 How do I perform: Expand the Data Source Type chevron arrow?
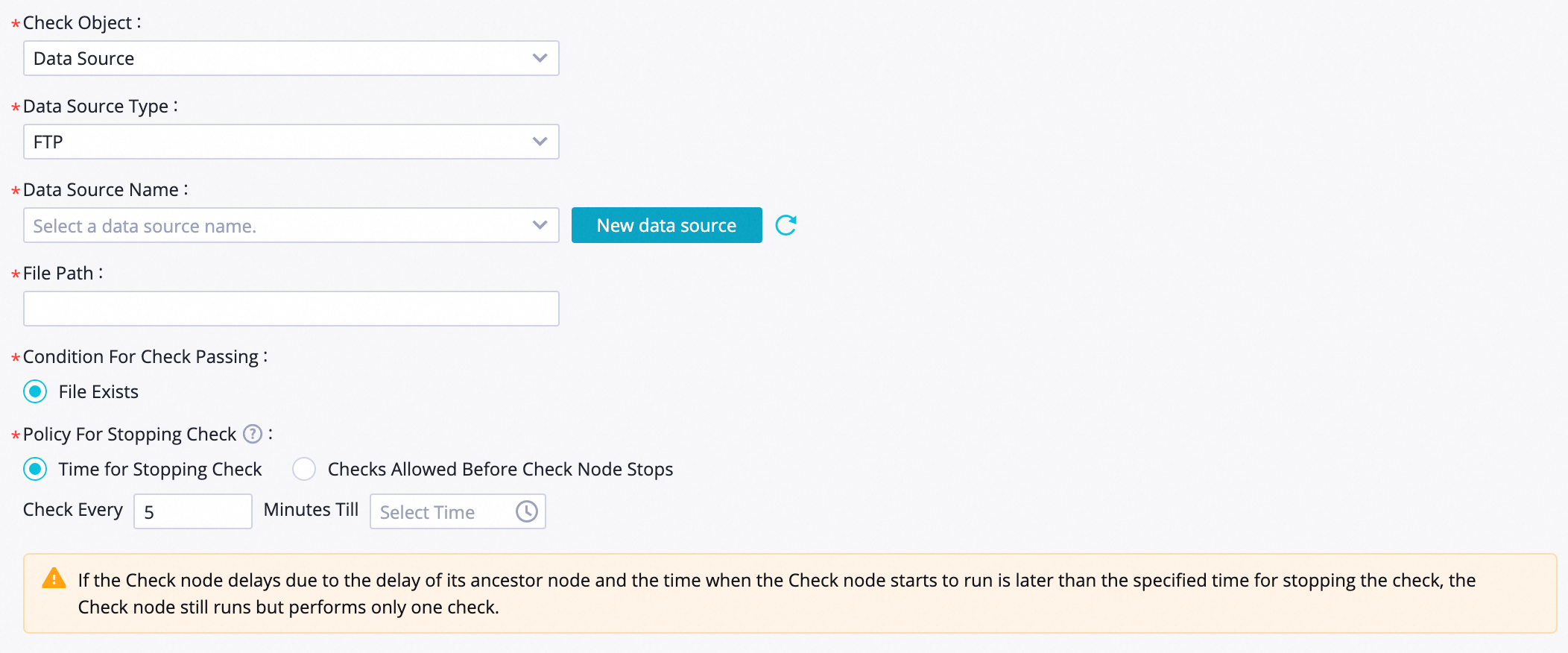tap(540, 142)
